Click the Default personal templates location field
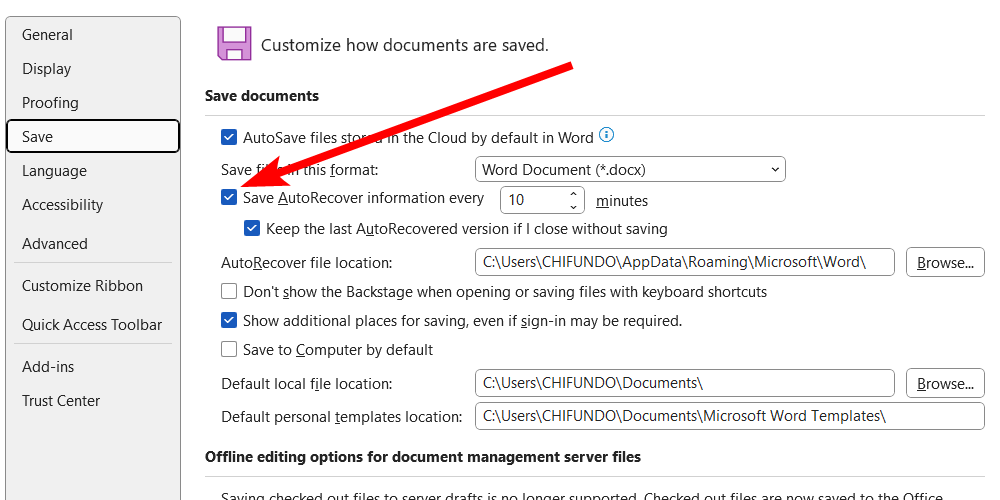The width and height of the screenshot is (1000, 500). click(x=730, y=416)
